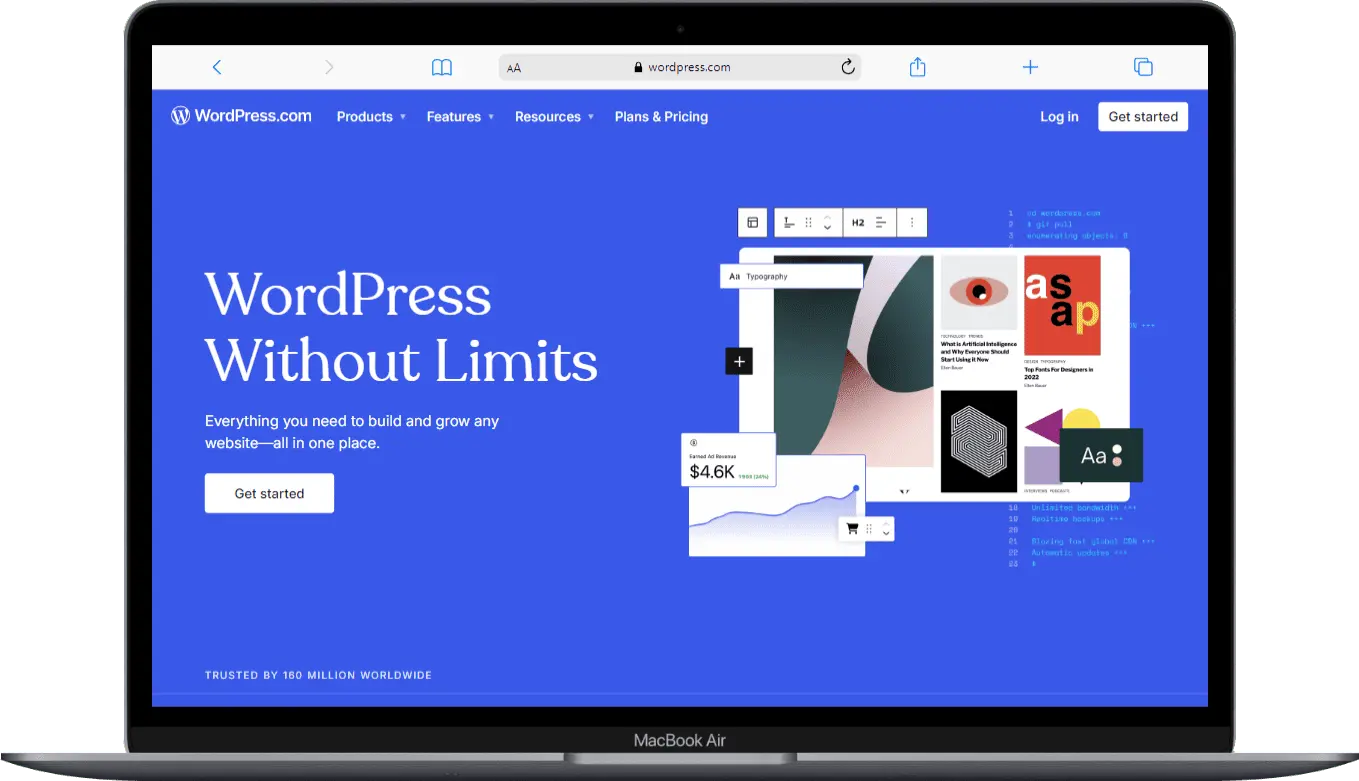The image size is (1359, 781).
Task: Expand the Resources dropdown menu
Action: click(x=554, y=117)
